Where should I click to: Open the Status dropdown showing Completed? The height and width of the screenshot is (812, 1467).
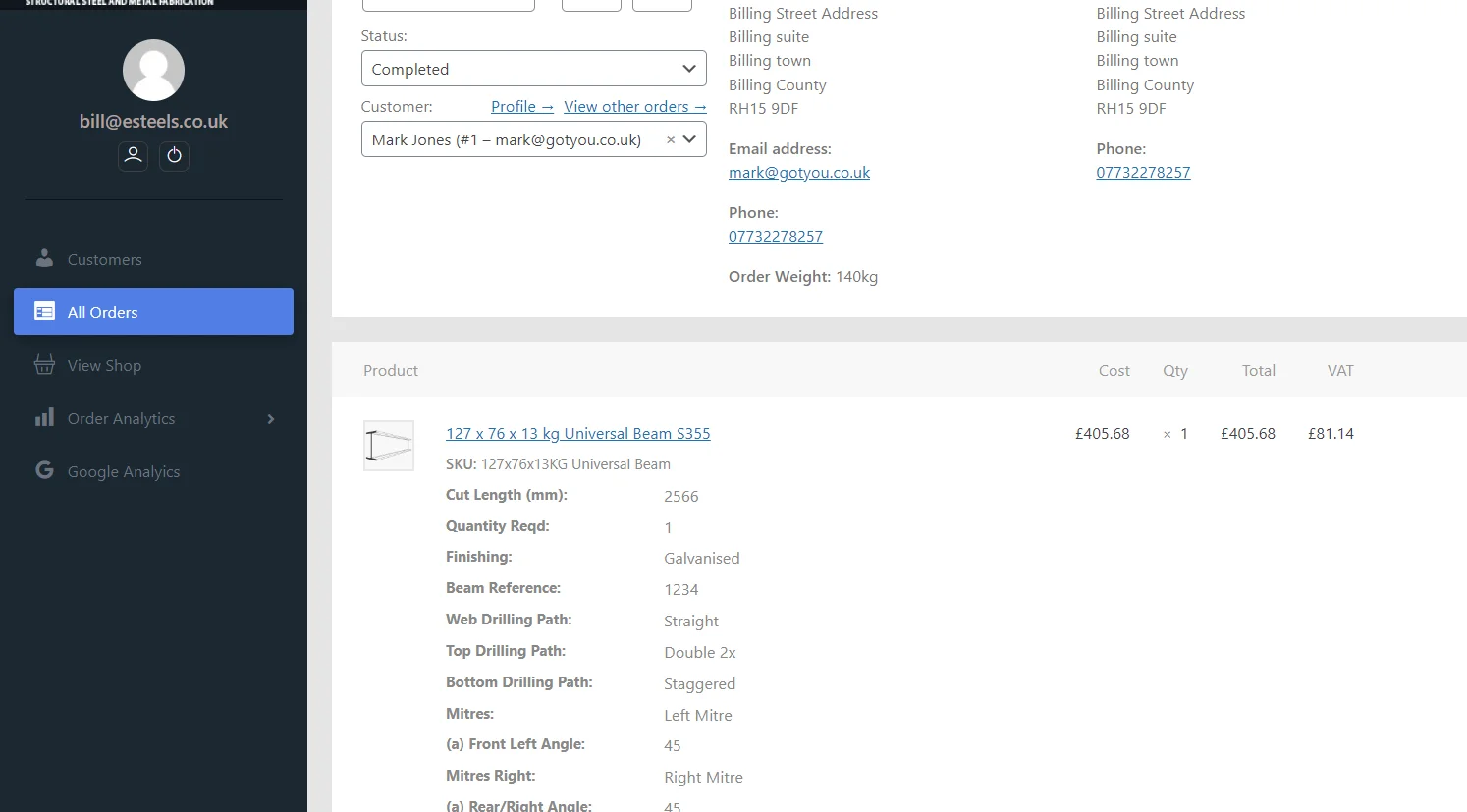pos(533,69)
